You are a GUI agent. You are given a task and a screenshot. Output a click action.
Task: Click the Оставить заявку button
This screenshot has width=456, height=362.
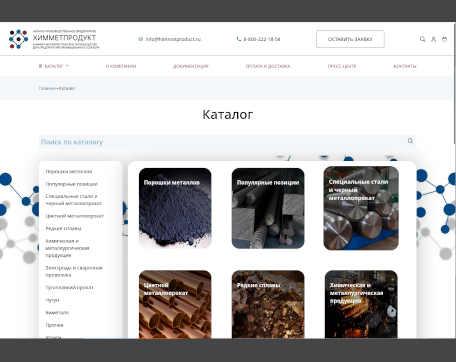point(350,39)
